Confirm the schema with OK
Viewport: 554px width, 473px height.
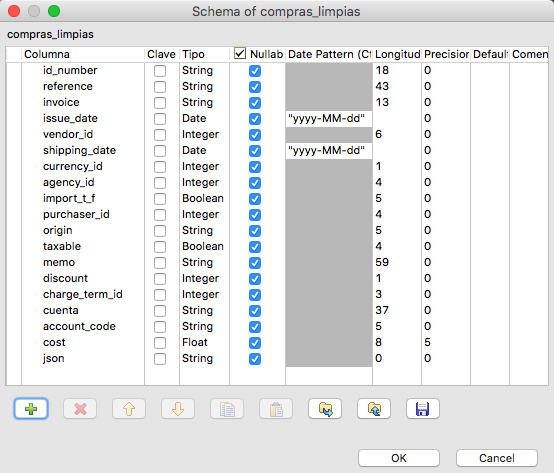(399, 458)
